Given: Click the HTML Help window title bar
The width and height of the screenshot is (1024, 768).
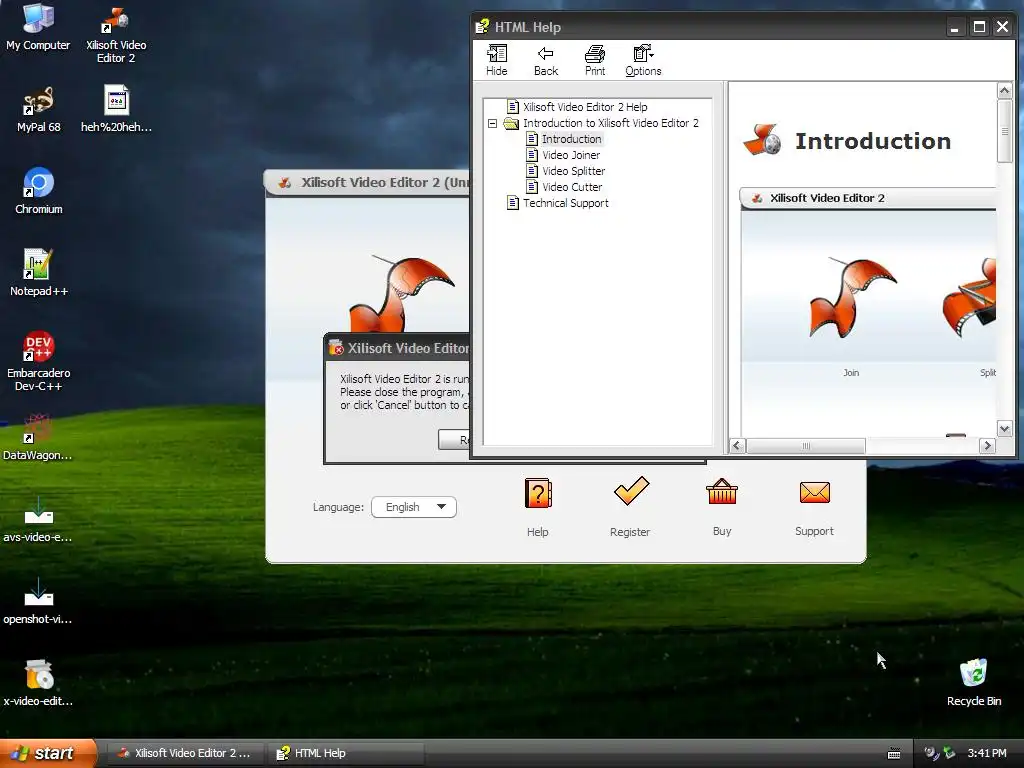Looking at the screenshot, I should point(708,27).
